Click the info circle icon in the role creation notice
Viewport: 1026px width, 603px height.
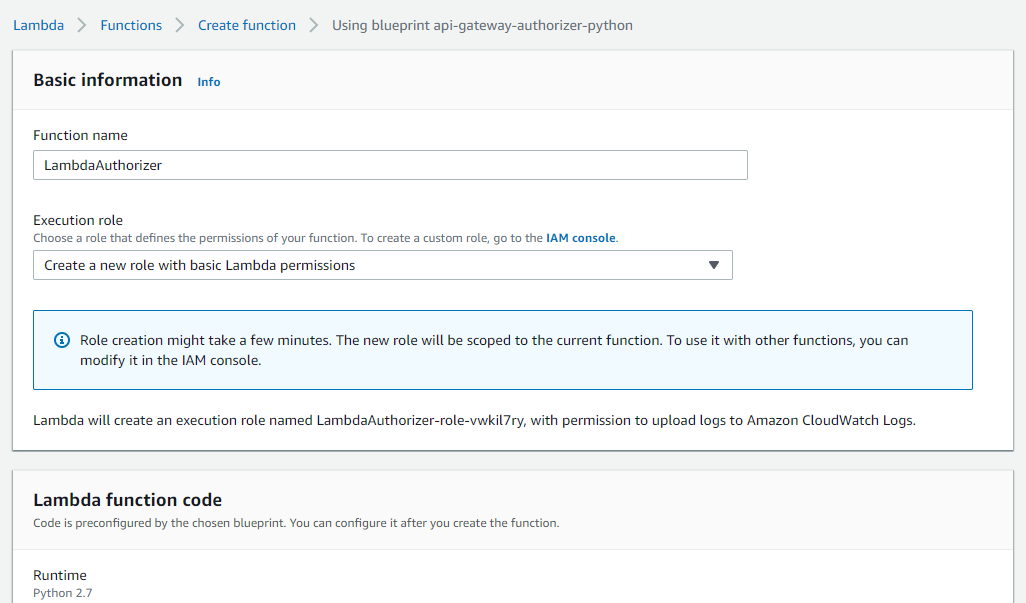coord(62,340)
